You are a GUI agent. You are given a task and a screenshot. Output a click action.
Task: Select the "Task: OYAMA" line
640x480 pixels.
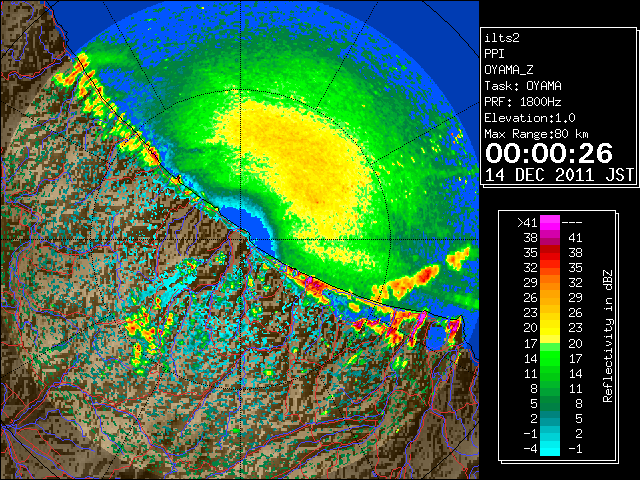[523, 86]
